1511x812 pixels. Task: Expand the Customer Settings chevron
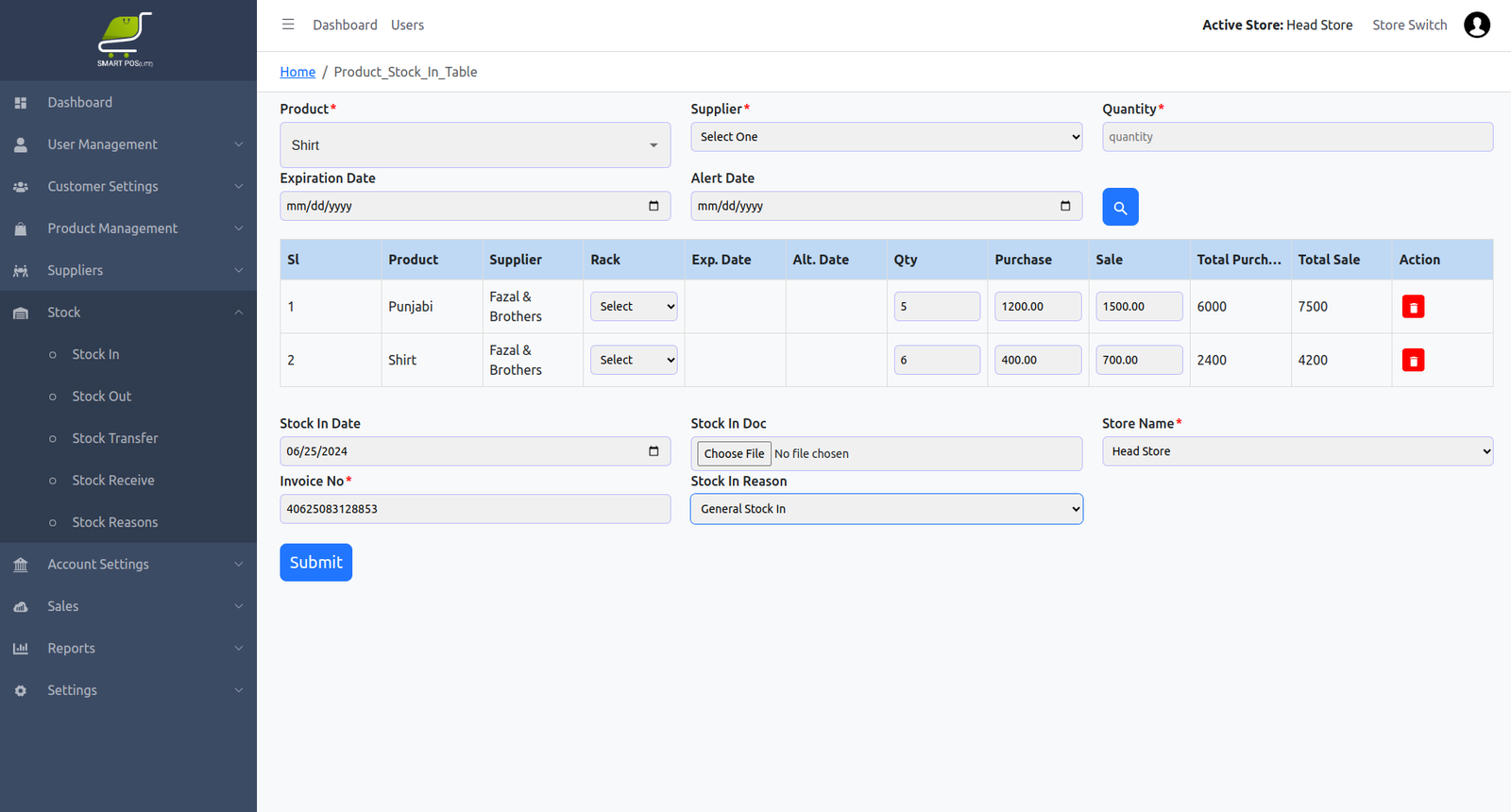tap(239, 186)
